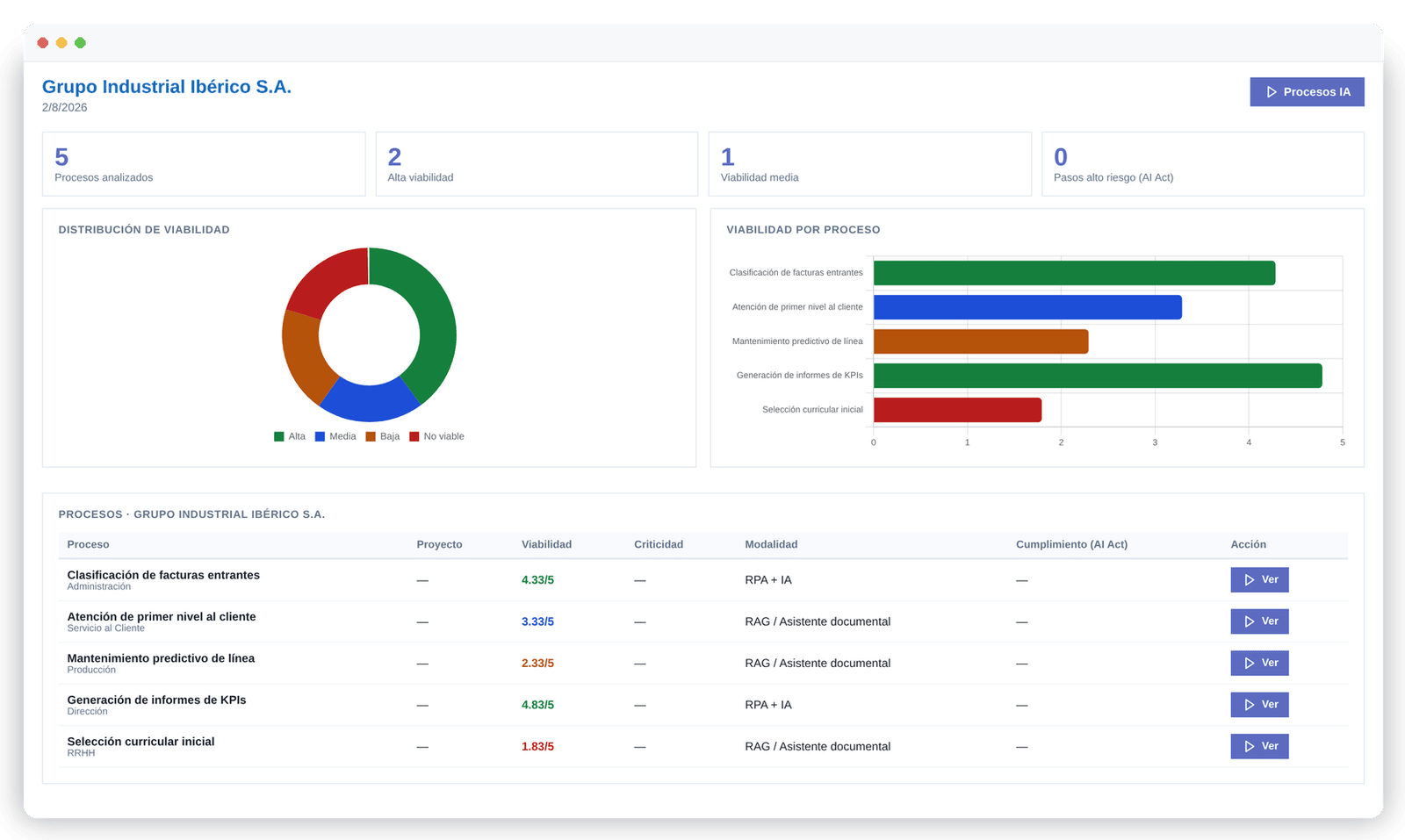The image size is (1405, 840).
Task: Click the Procesos IA button
Action: point(1307,92)
